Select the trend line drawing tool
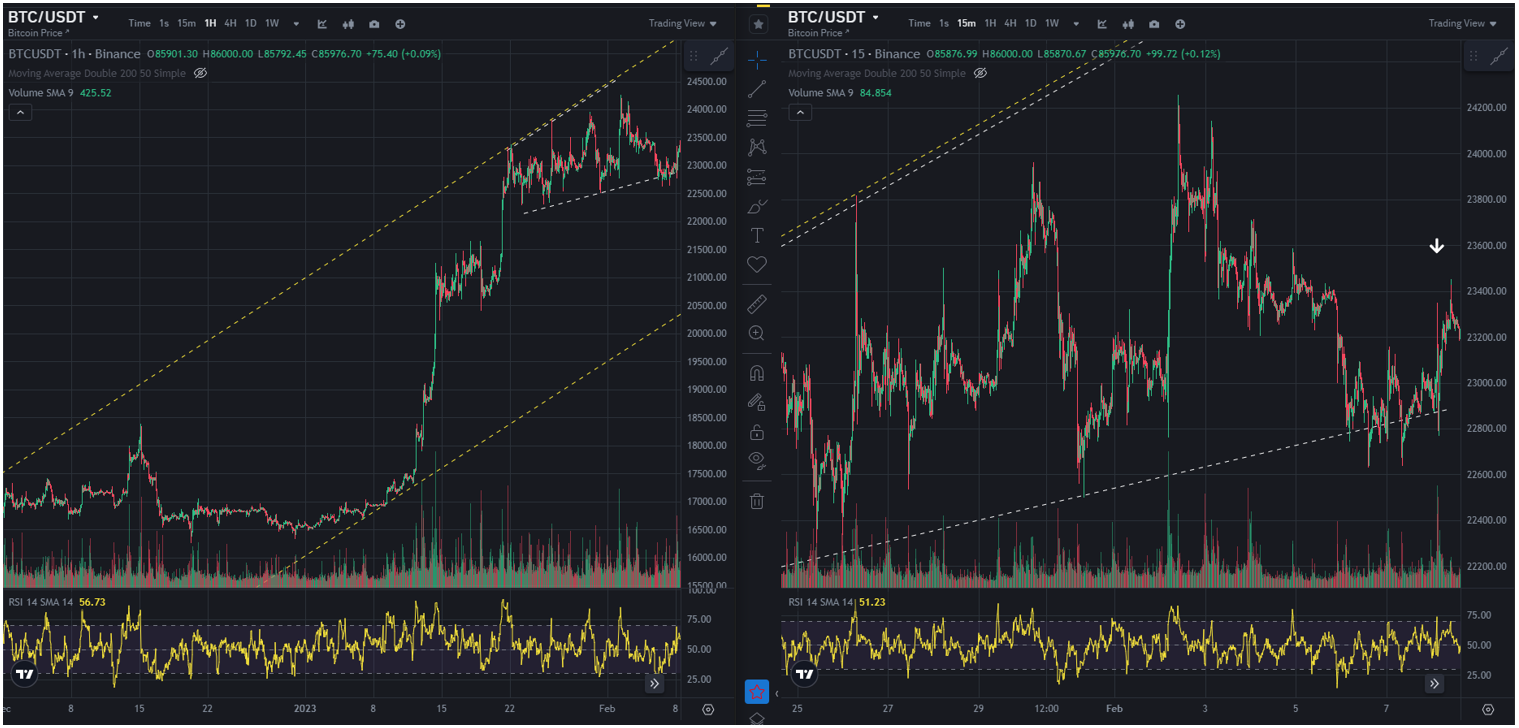Image resolution: width=1519 pixels, height=728 pixels. coord(757,88)
